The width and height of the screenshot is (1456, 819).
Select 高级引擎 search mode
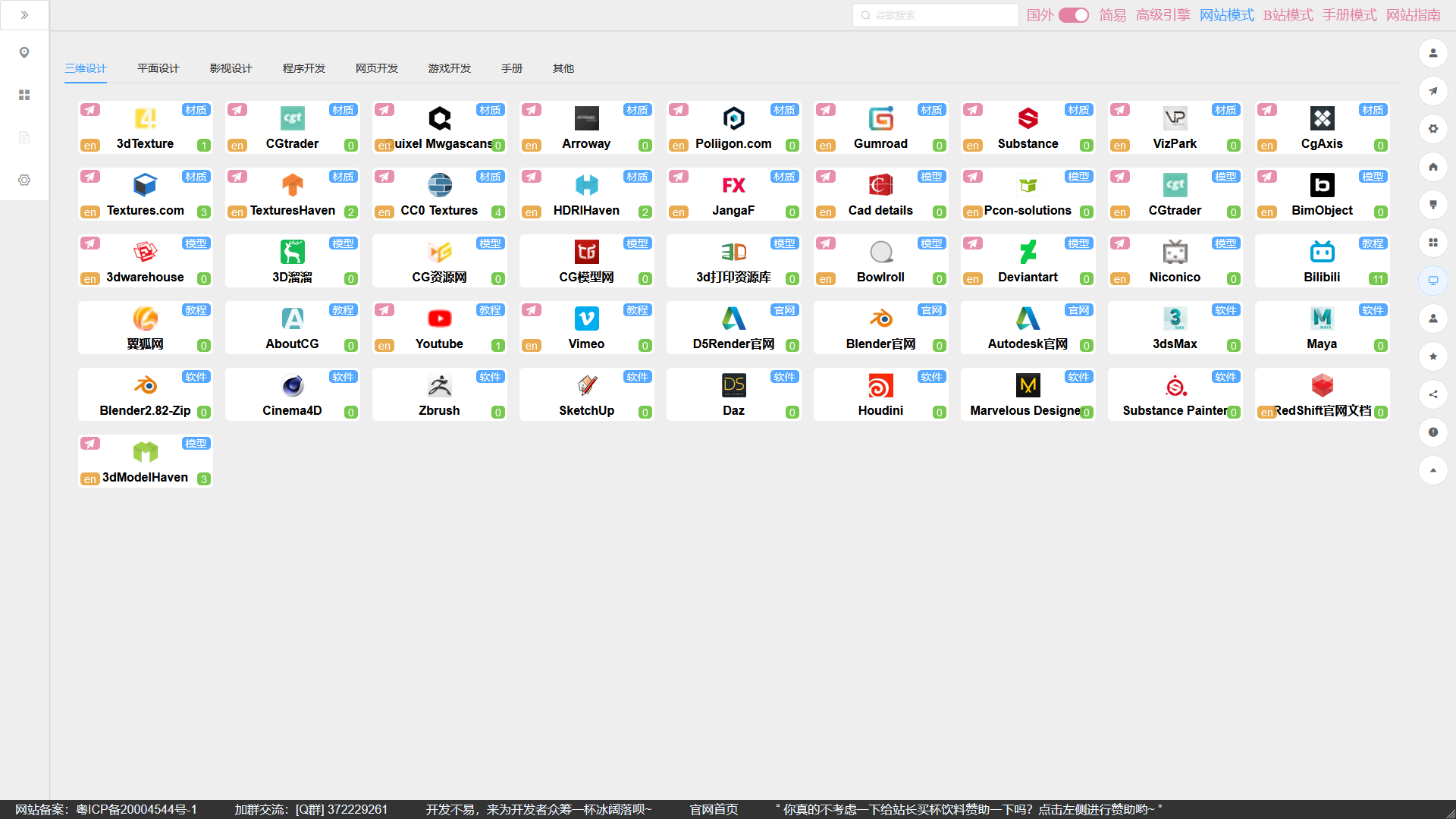(1163, 15)
